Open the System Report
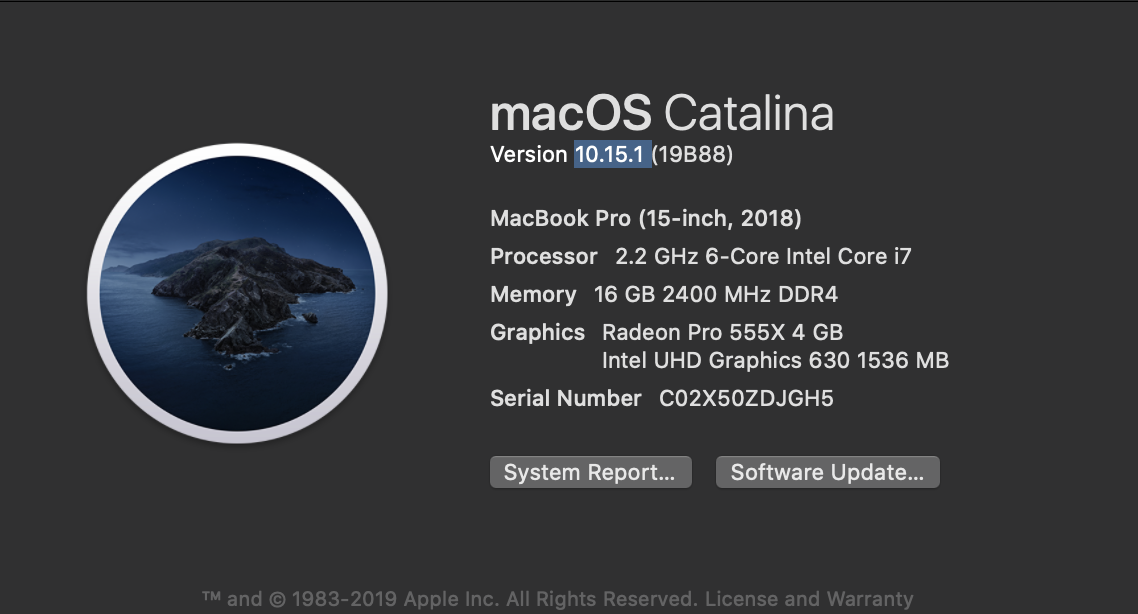The width and height of the screenshot is (1138, 614). click(x=591, y=472)
